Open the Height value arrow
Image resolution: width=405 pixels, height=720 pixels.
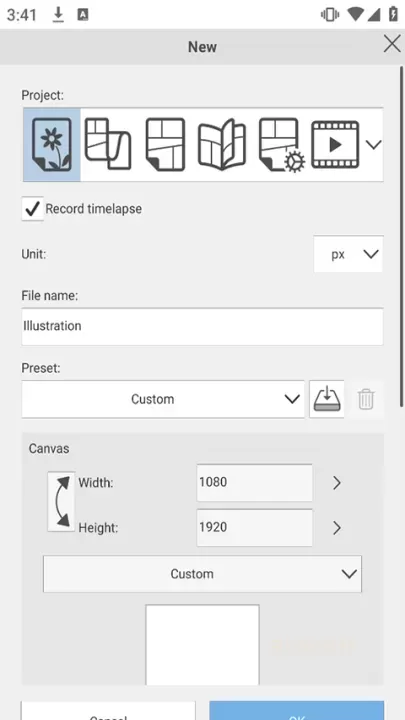pyautogui.click(x=337, y=528)
